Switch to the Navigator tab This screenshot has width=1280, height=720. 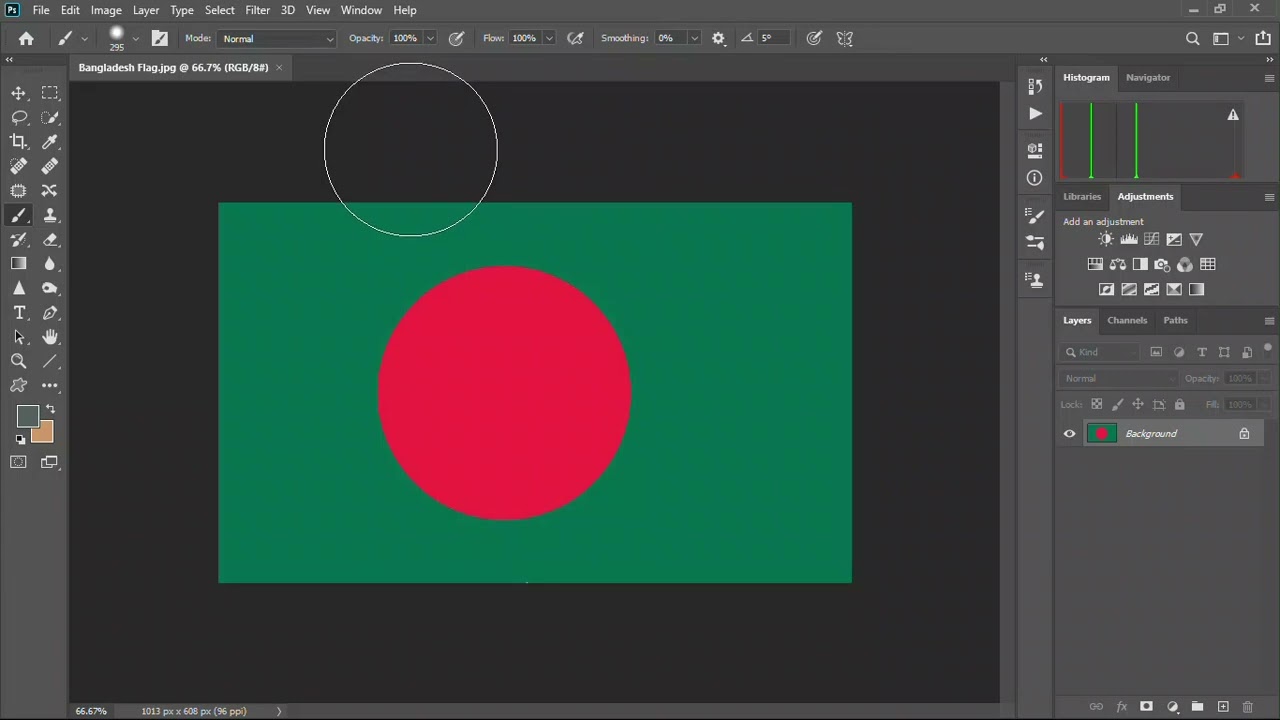pos(1148,77)
